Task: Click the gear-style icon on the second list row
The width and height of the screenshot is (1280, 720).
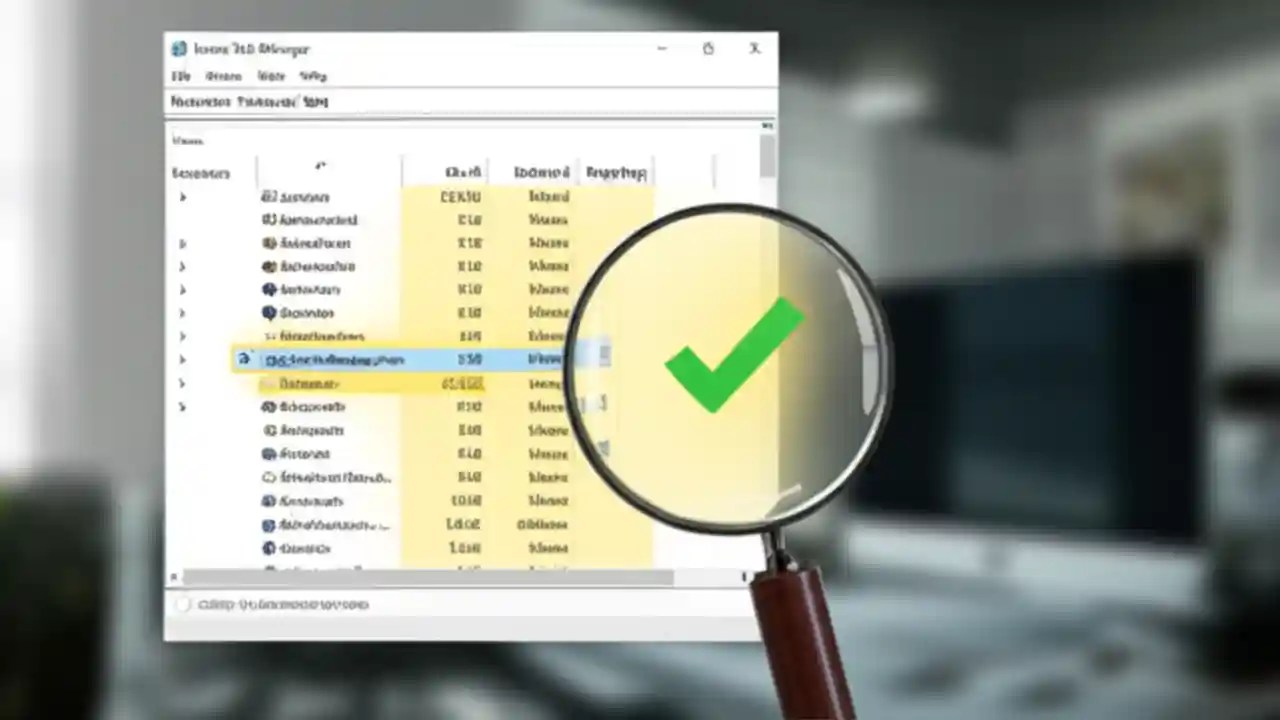Action: (269, 220)
